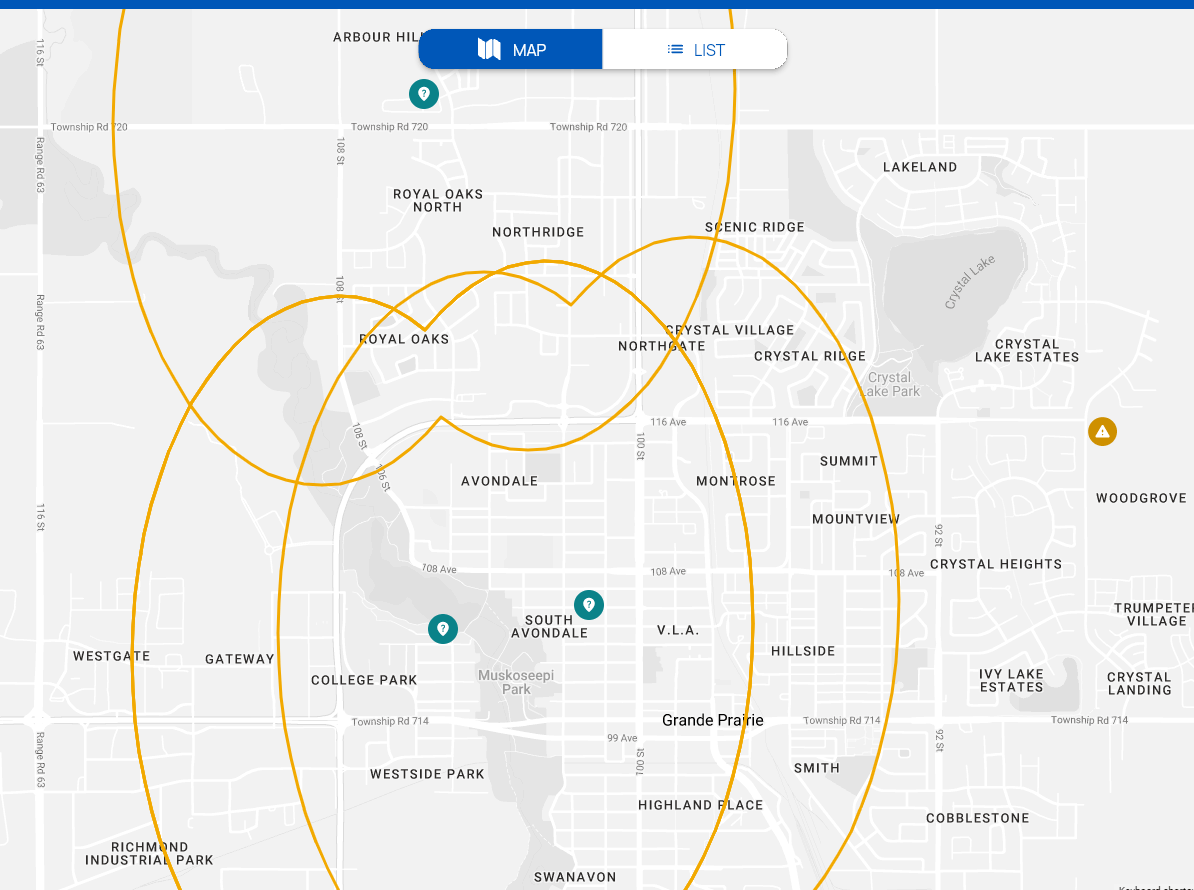The height and width of the screenshot is (890, 1194).
Task: Keep MAP view selected
Action: [x=510, y=48]
